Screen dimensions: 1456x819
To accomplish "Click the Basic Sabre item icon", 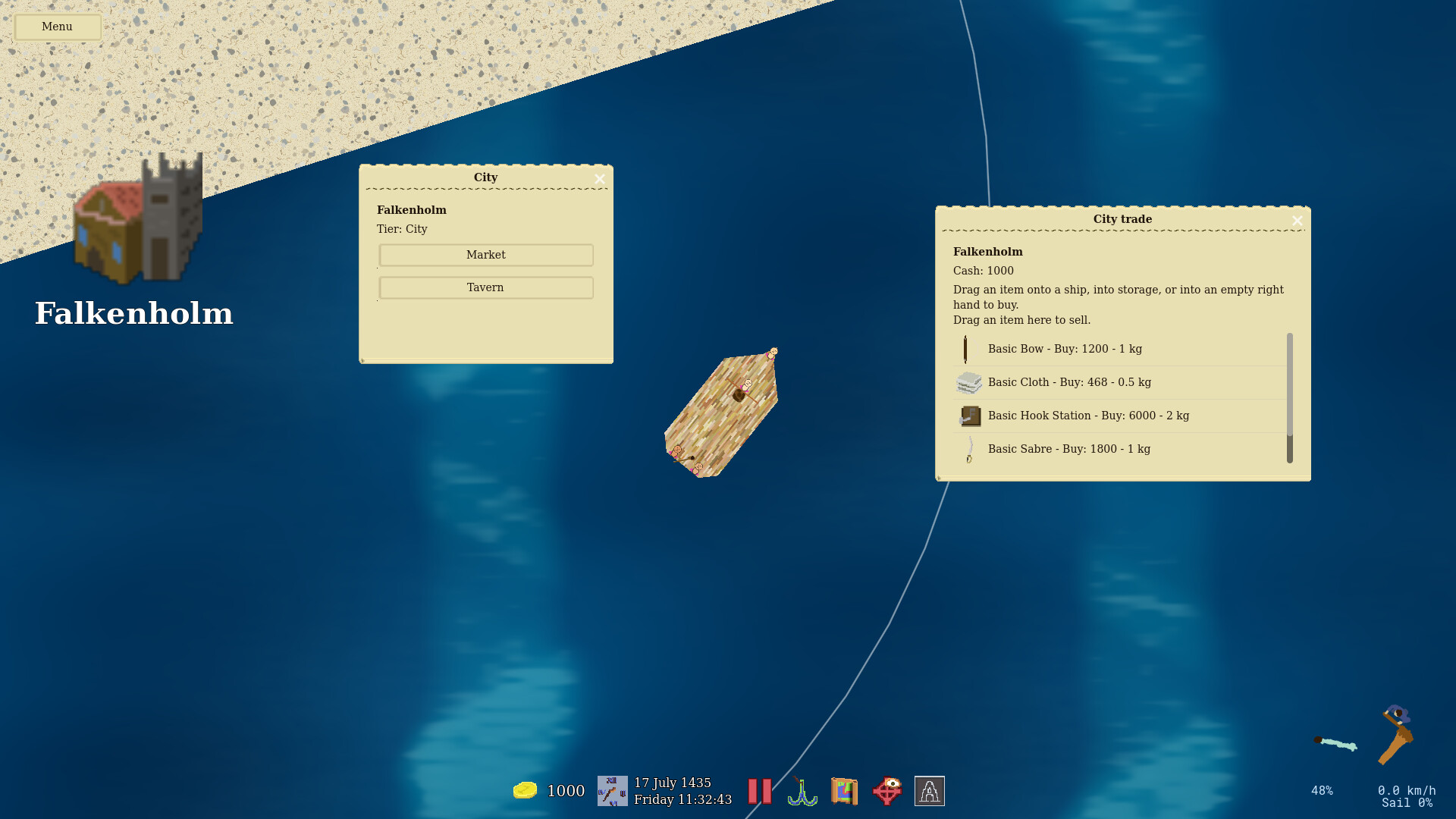I will click(x=969, y=449).
